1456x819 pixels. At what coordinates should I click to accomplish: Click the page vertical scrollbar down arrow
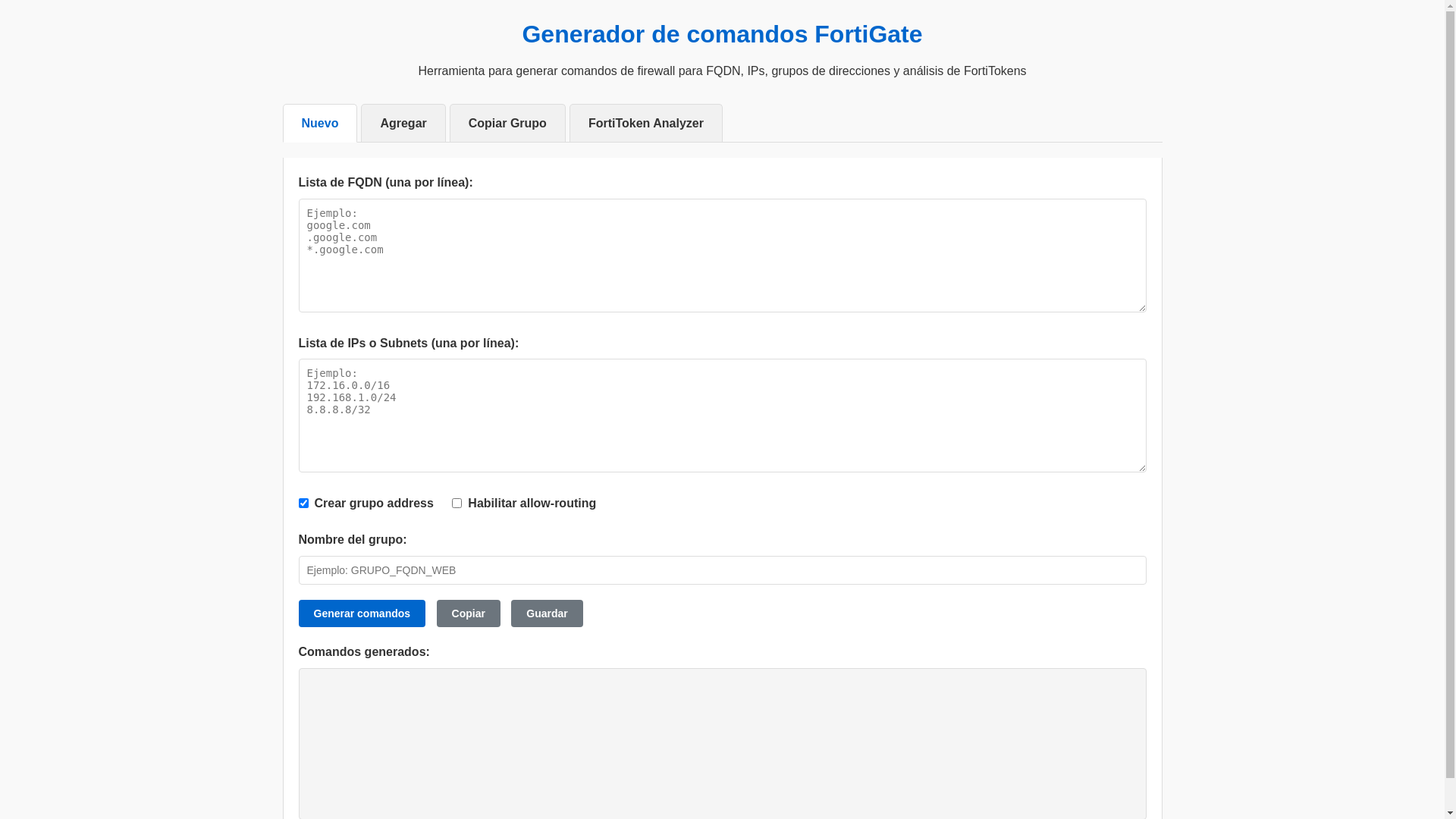1450,813
